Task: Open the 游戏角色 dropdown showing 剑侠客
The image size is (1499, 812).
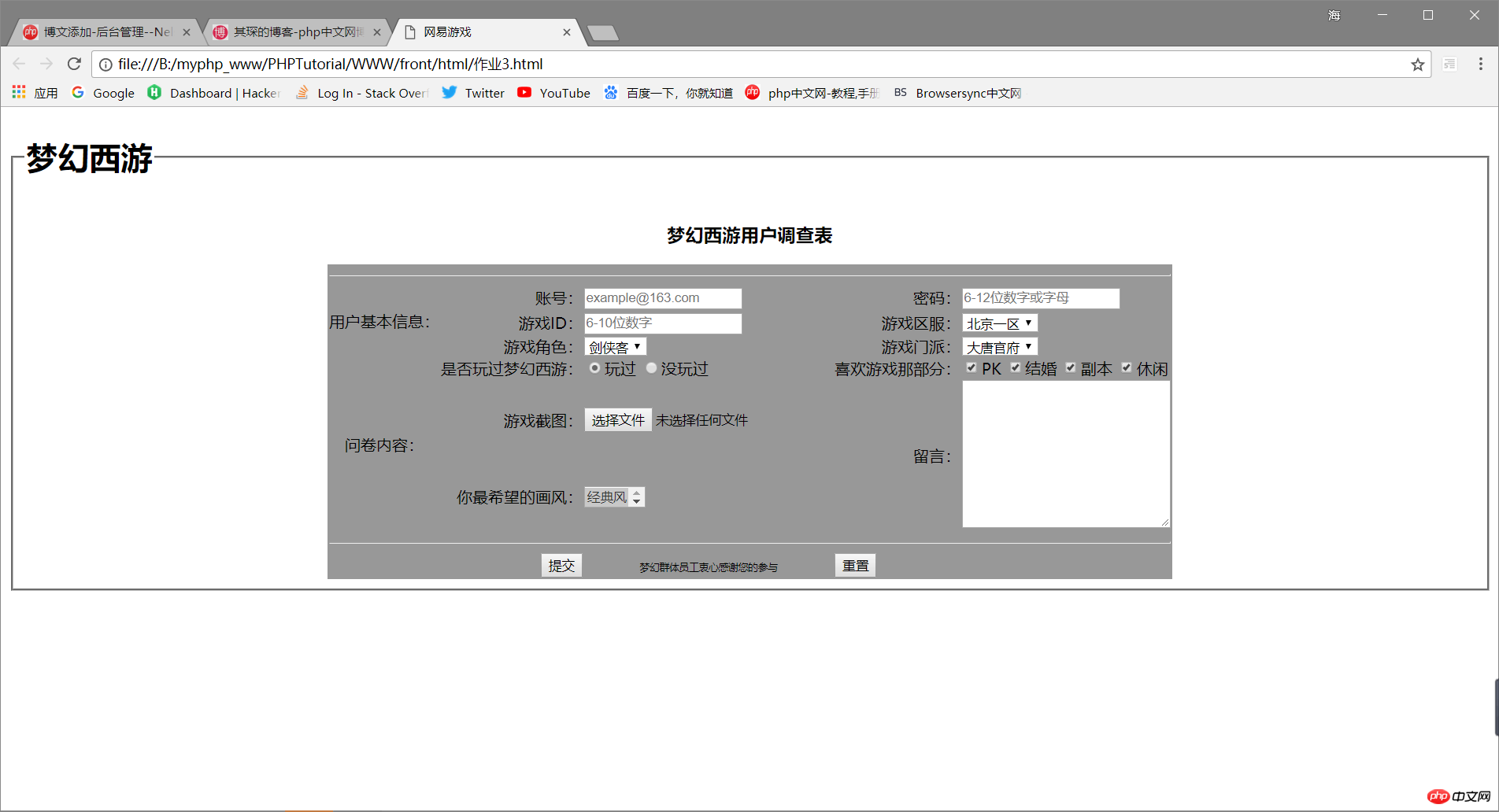Action: 616,347
